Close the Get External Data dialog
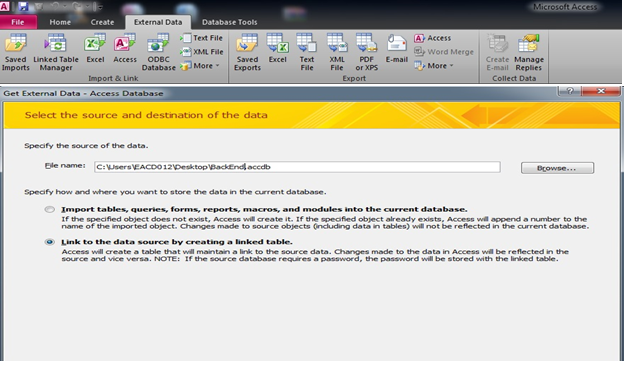Image resolution: width=626 pixels, height=369 pixels. [x=601, y=91]
